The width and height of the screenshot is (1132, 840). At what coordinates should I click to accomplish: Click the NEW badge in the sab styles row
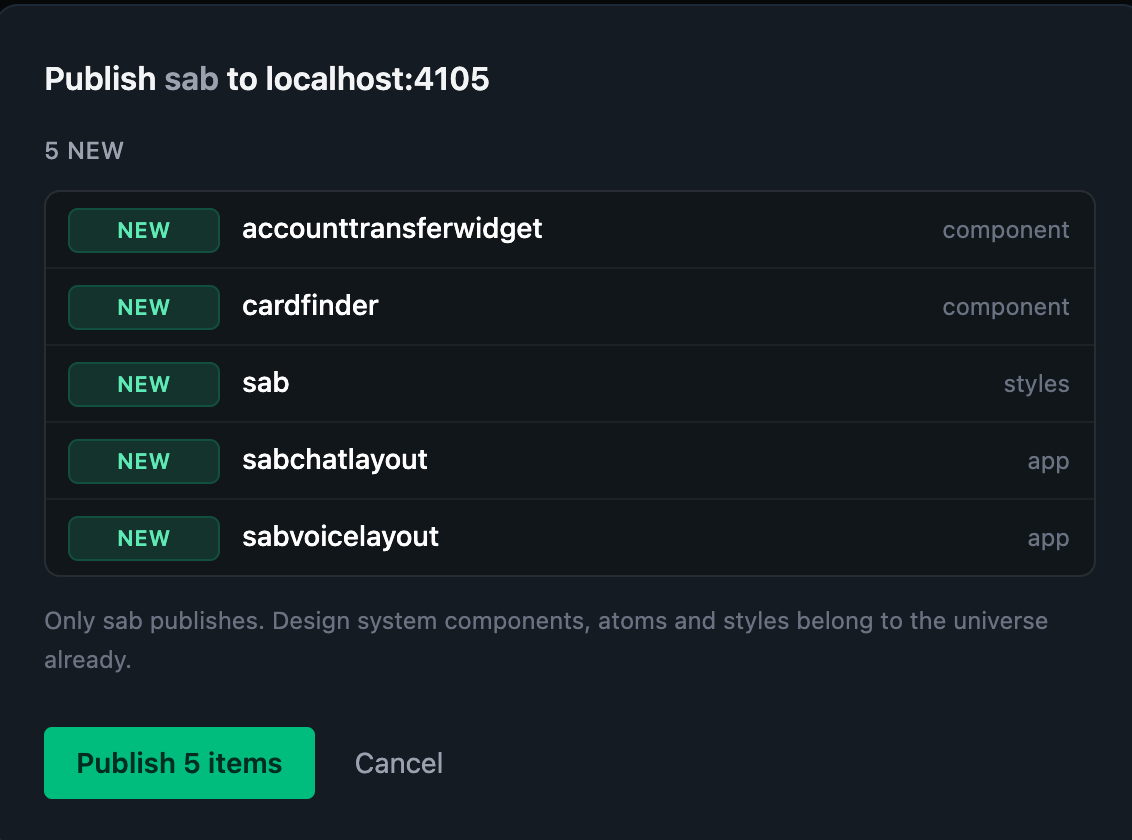[144, 384]
